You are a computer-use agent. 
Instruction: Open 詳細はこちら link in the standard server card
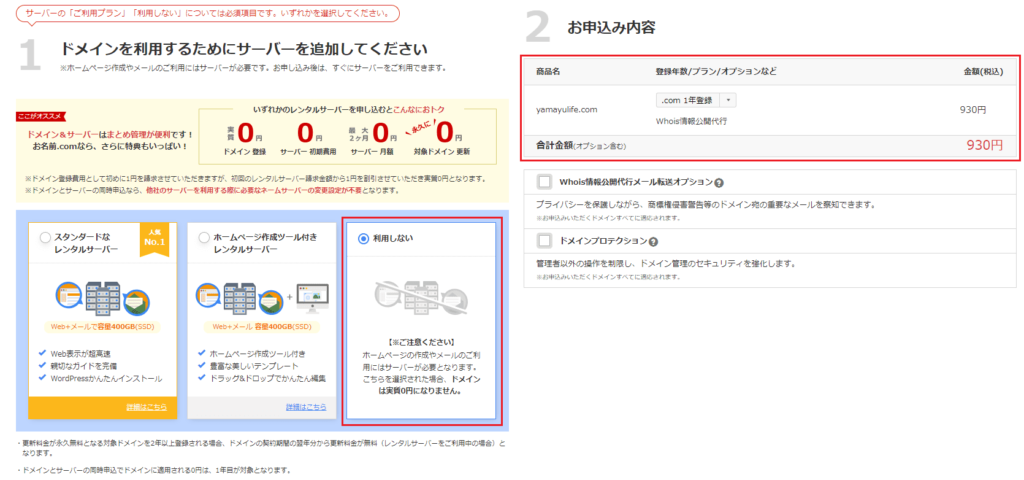coord(146,407)
